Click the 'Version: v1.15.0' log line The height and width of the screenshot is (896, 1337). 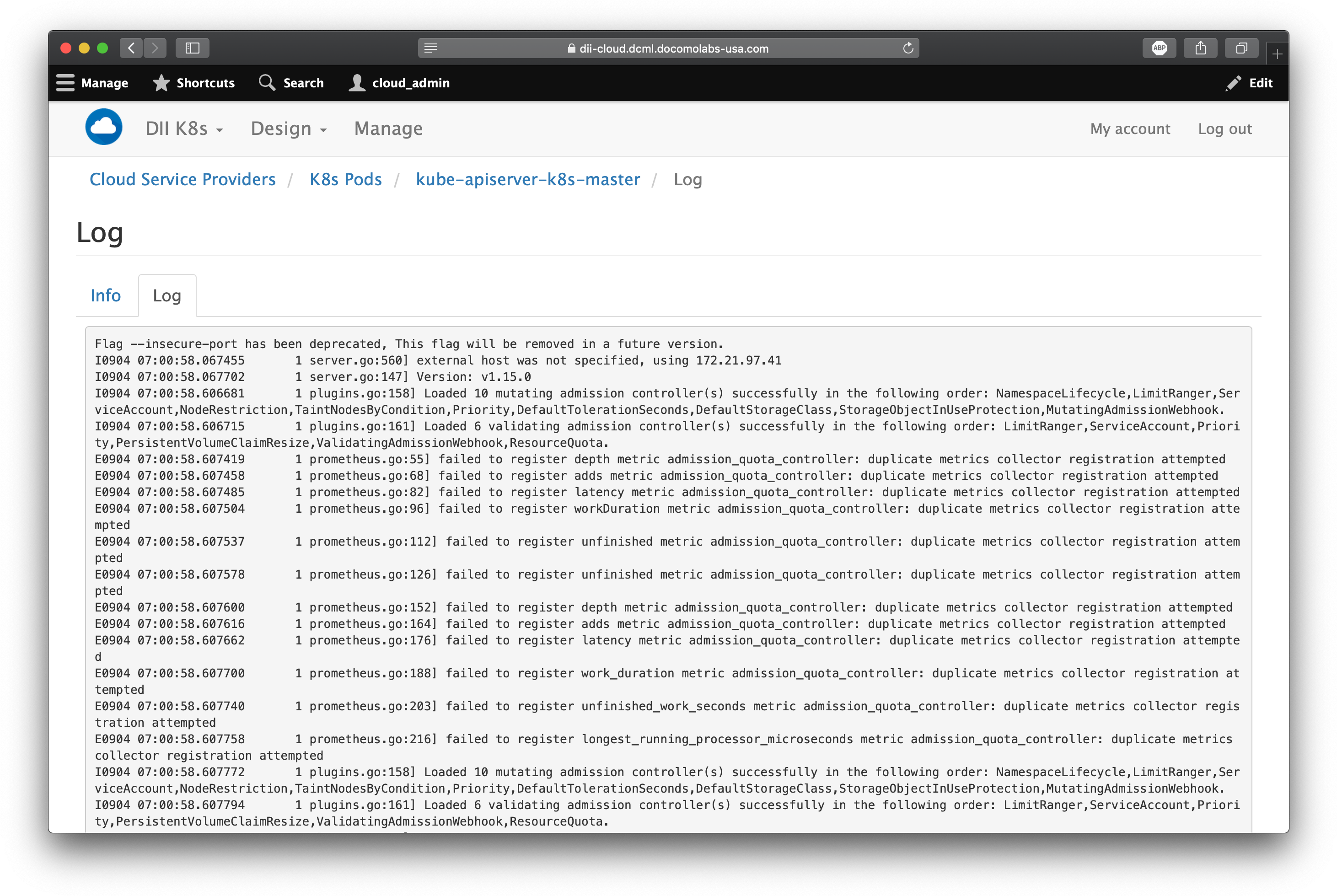pos(312,376)
